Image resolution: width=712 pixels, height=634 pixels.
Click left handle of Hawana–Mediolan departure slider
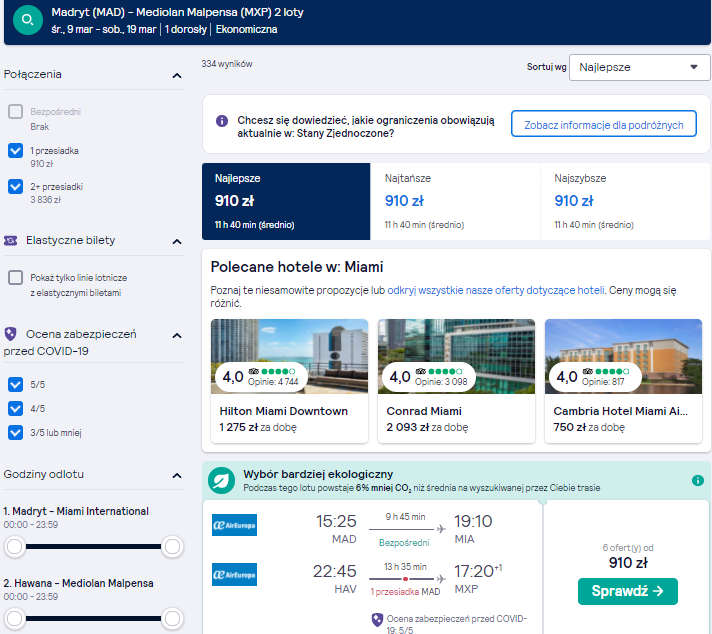(15, 618)
